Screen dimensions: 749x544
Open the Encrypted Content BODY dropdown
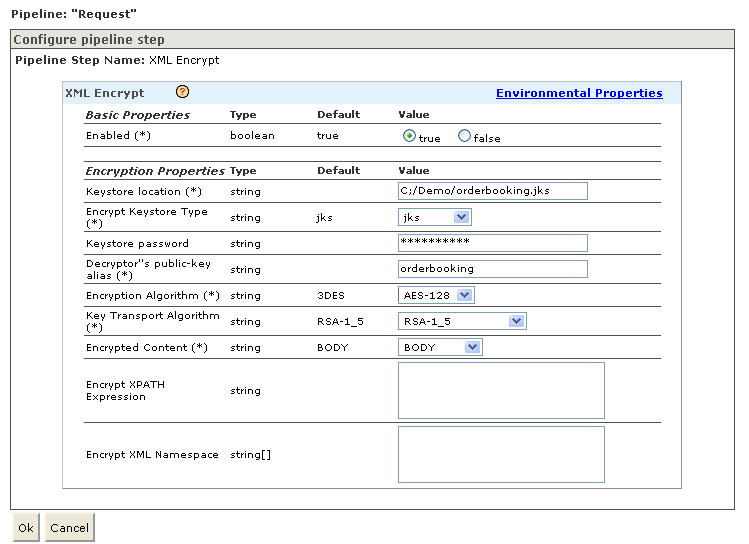click(440, 347)
